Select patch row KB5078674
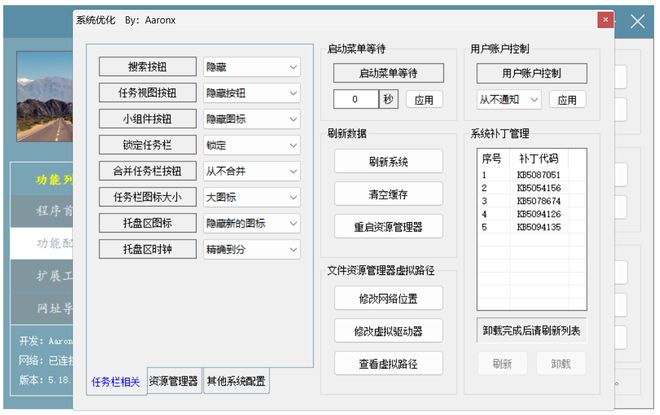 (531, 201)
